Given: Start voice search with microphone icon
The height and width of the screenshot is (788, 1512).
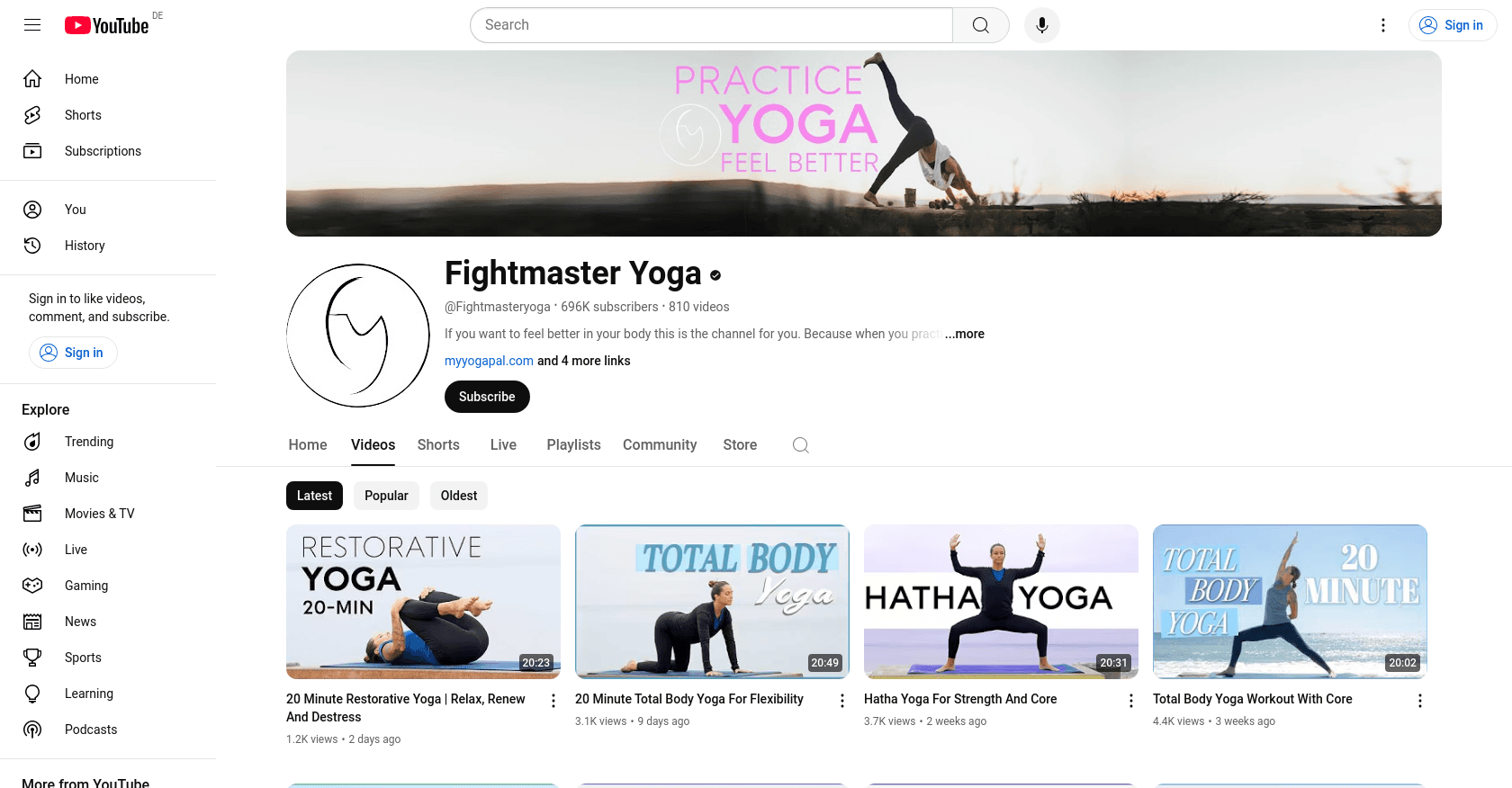Looking at the screenshot, I should (1042, 25).
